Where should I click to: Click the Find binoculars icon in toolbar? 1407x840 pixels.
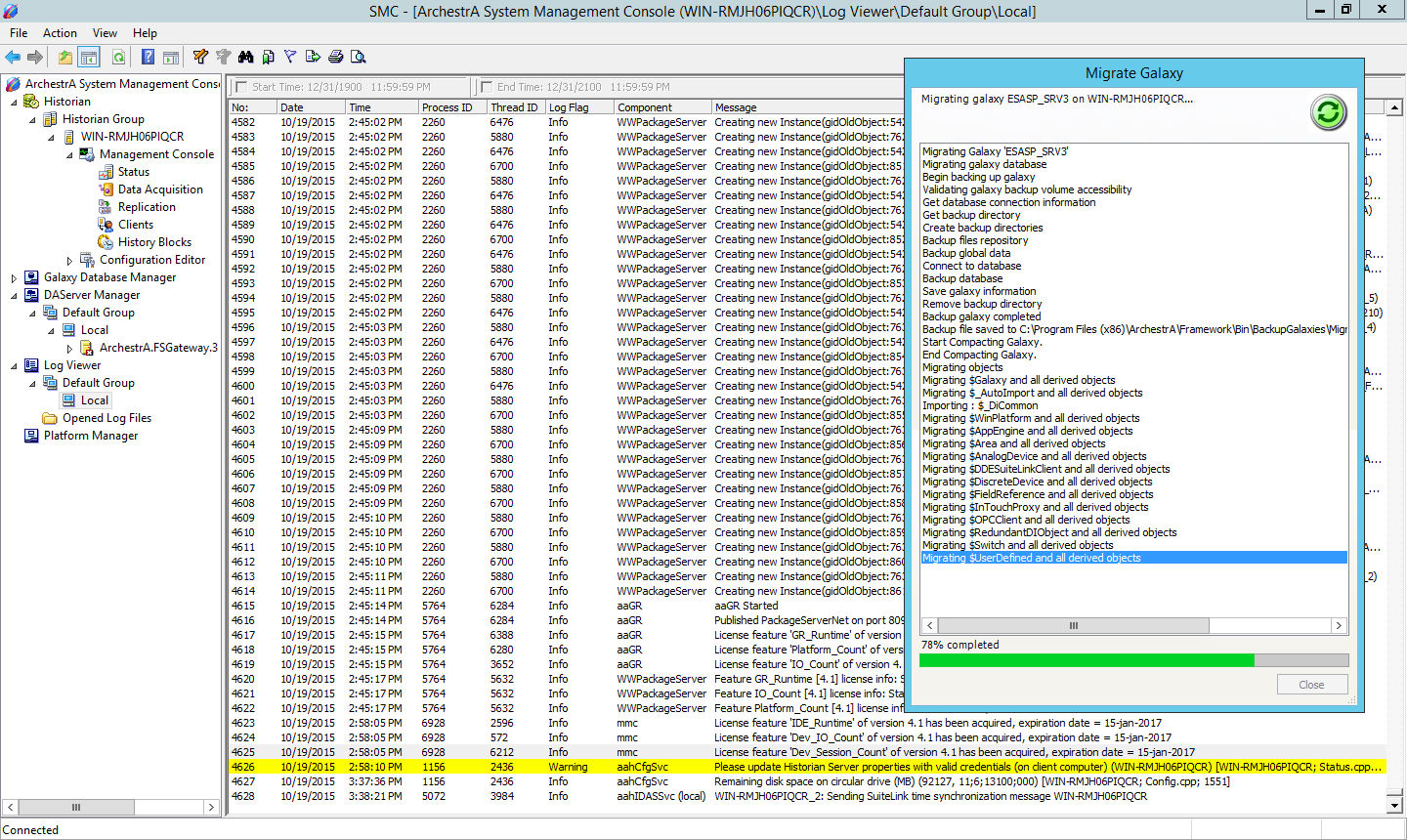(245, 58)
